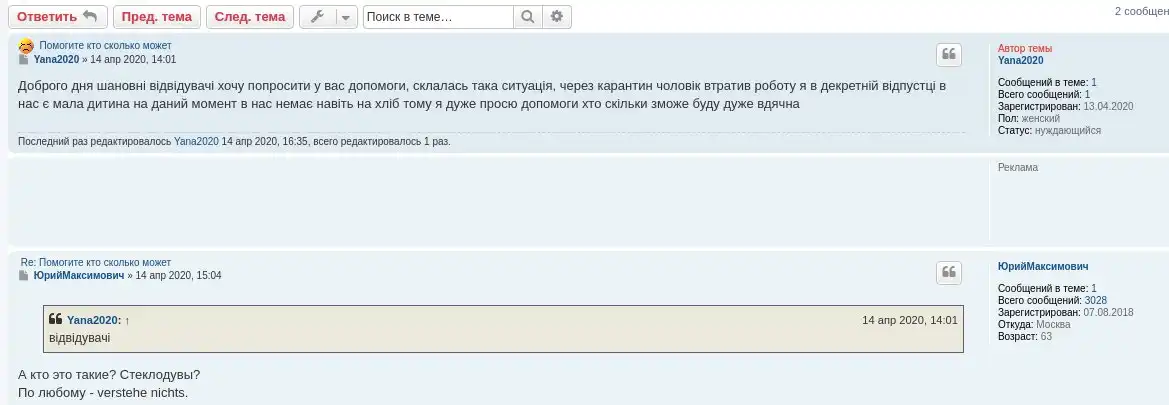Quote Yana2020's post using the quote icon
Screen dimensions: 1169x405
tap(948, 55)
